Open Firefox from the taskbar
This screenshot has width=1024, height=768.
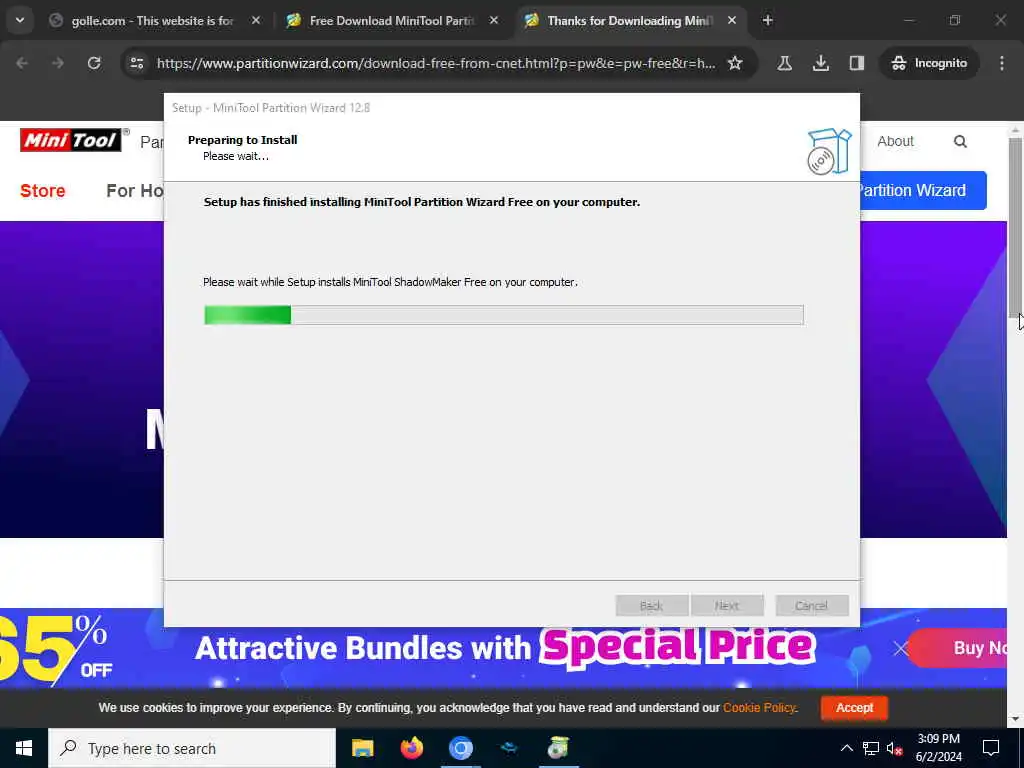point(411,748)
